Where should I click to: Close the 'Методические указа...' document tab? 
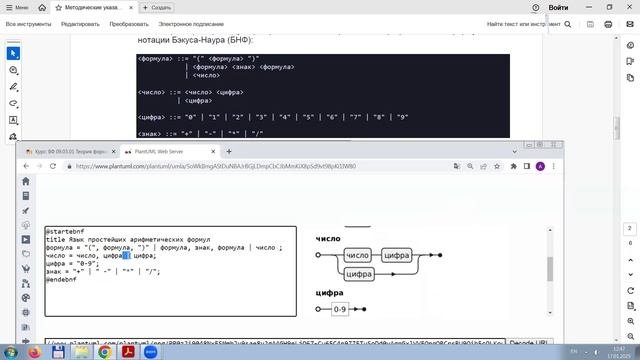(131, 7)
